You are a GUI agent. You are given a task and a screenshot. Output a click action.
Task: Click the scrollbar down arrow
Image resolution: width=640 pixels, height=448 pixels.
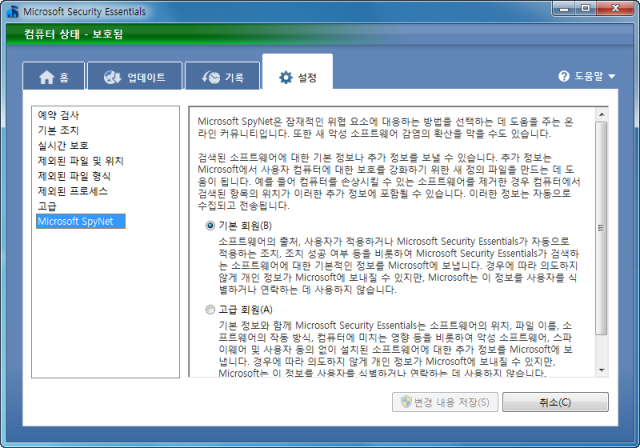(602, 370)
